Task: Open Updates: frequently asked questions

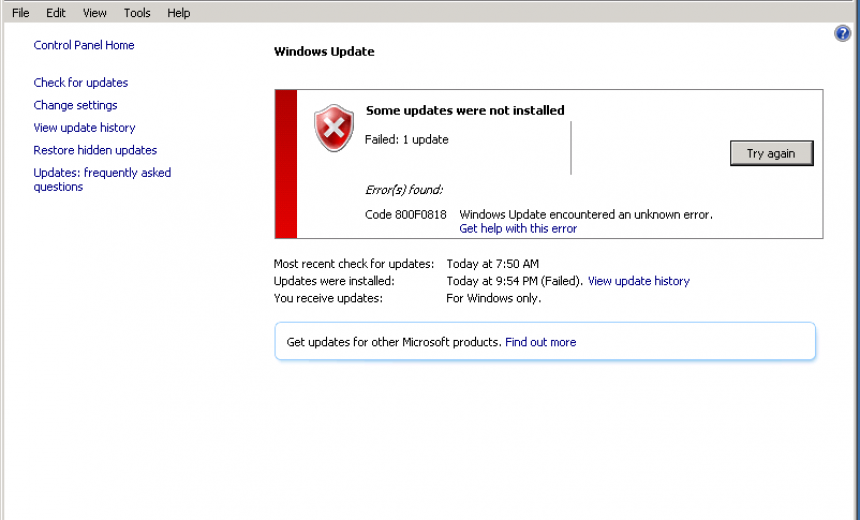Action: click(x=102, y=179)
